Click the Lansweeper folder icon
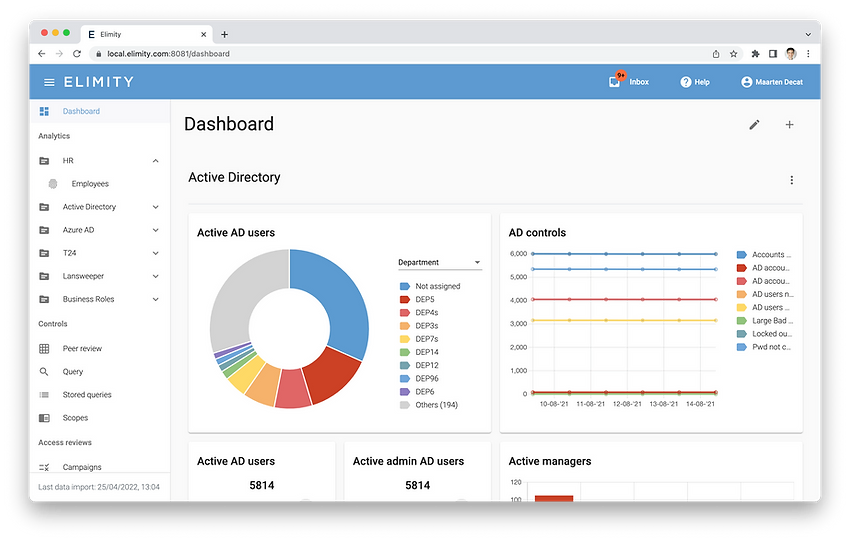 pyautogui.click(x=44, y=276)
